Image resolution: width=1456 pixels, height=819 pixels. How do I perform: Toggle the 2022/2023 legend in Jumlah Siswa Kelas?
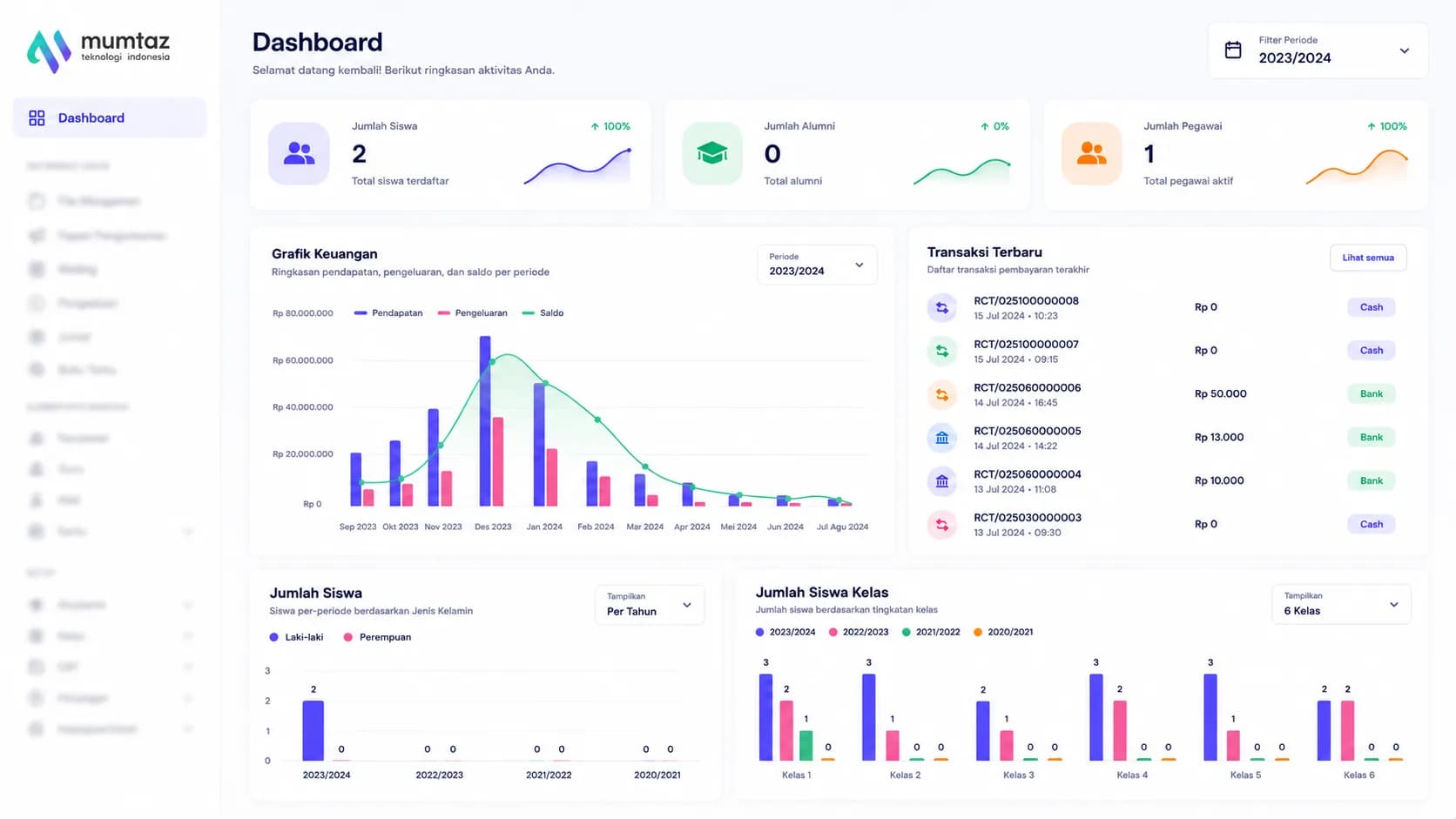pyautogui.click(x=859, y=632)
